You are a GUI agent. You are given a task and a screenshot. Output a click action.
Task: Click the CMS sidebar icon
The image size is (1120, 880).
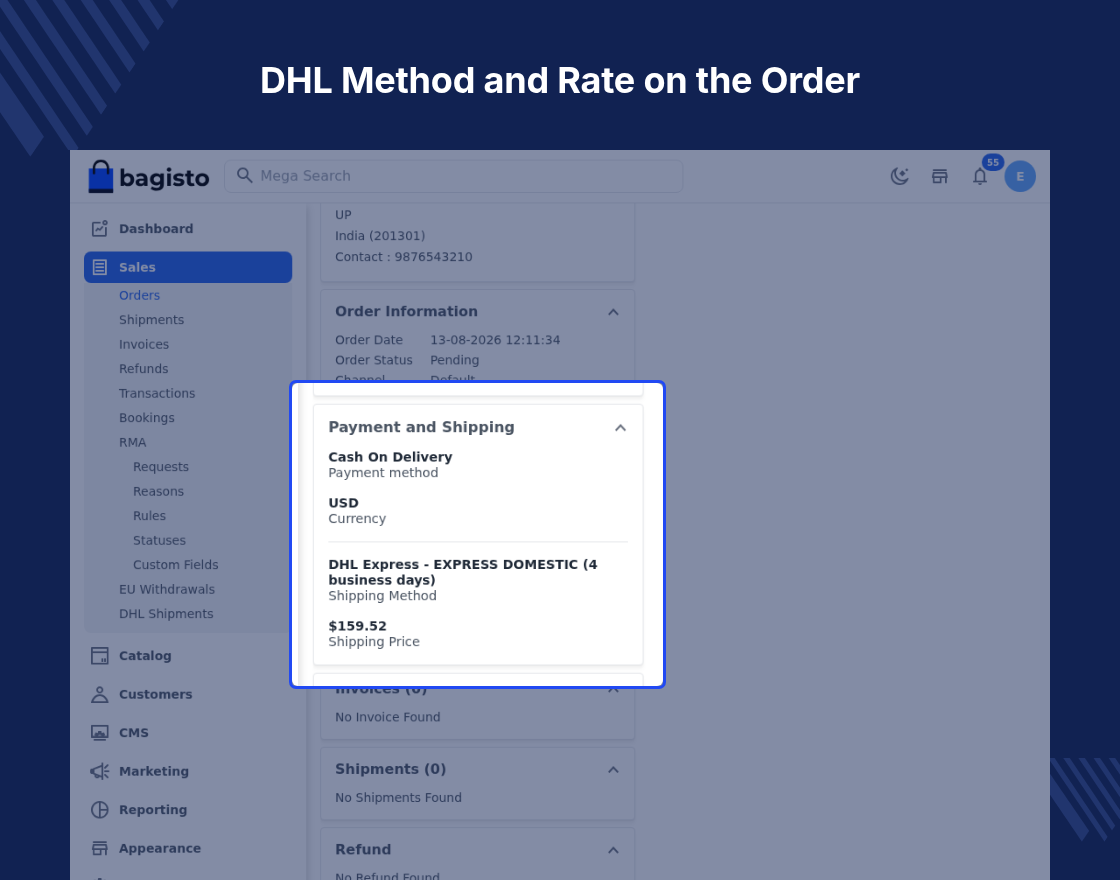(x=99, y=733)
